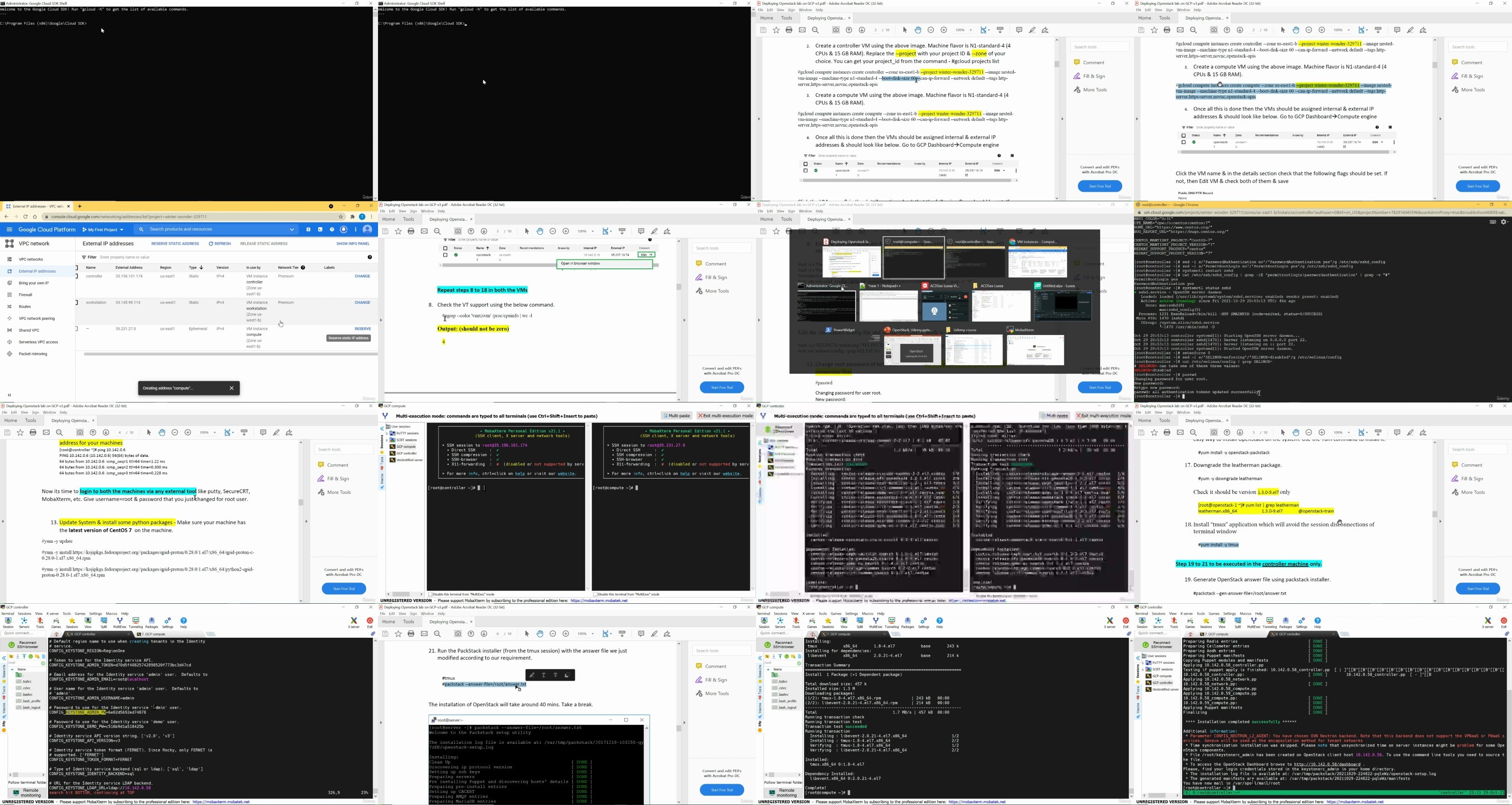Expand the My First Project selector

click(x=103, y=230)
